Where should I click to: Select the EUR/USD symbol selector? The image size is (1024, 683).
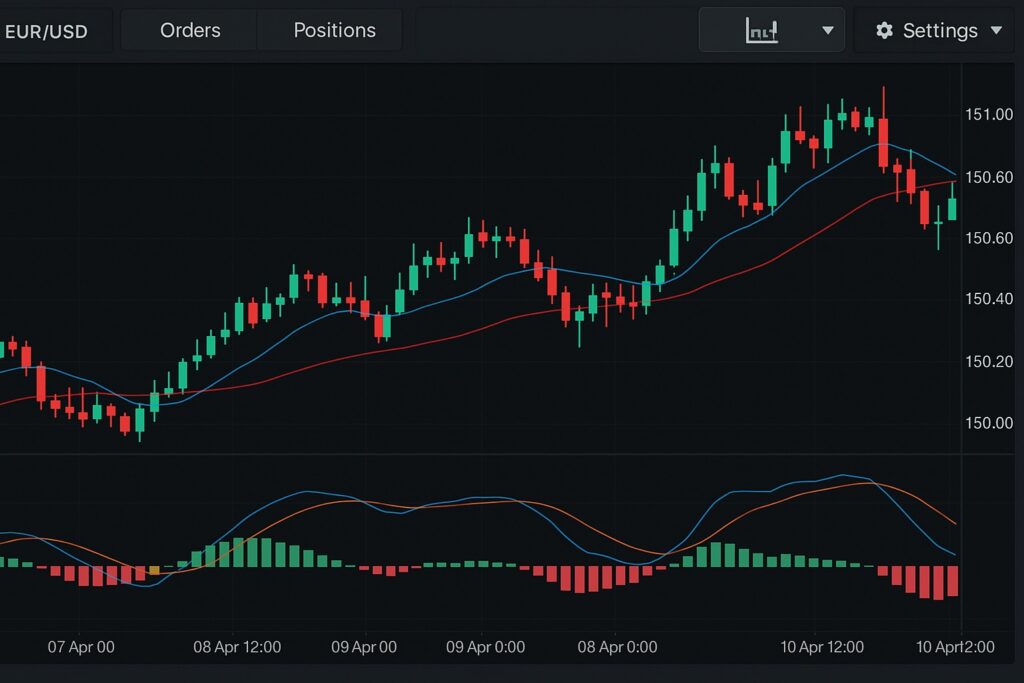click(x=48, y=31)
